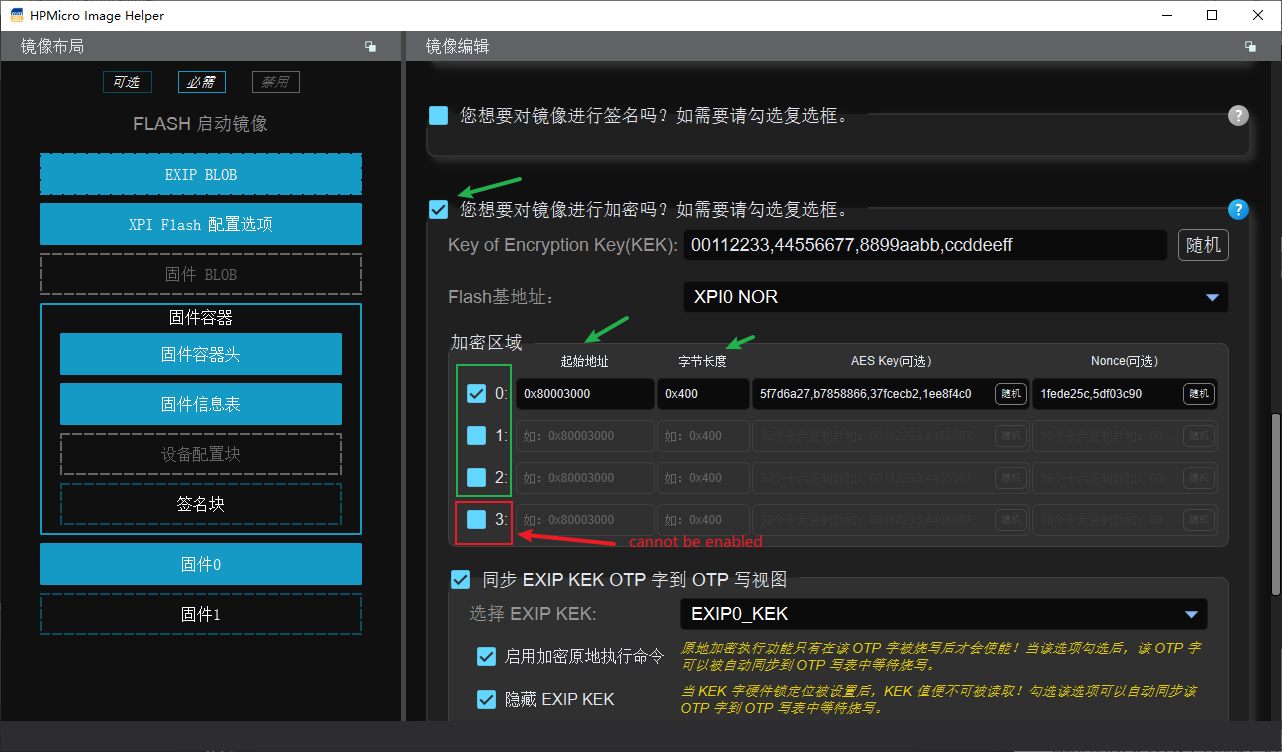1282x752 pixels.
Task: Uncheck 隐藏 EXIP KEK option
Action: point(486,699)
